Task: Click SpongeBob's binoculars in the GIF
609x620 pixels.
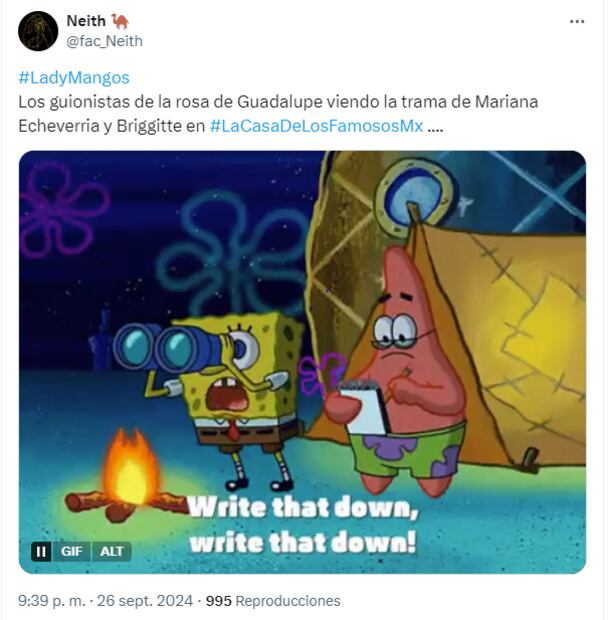Action: [166, 345]
